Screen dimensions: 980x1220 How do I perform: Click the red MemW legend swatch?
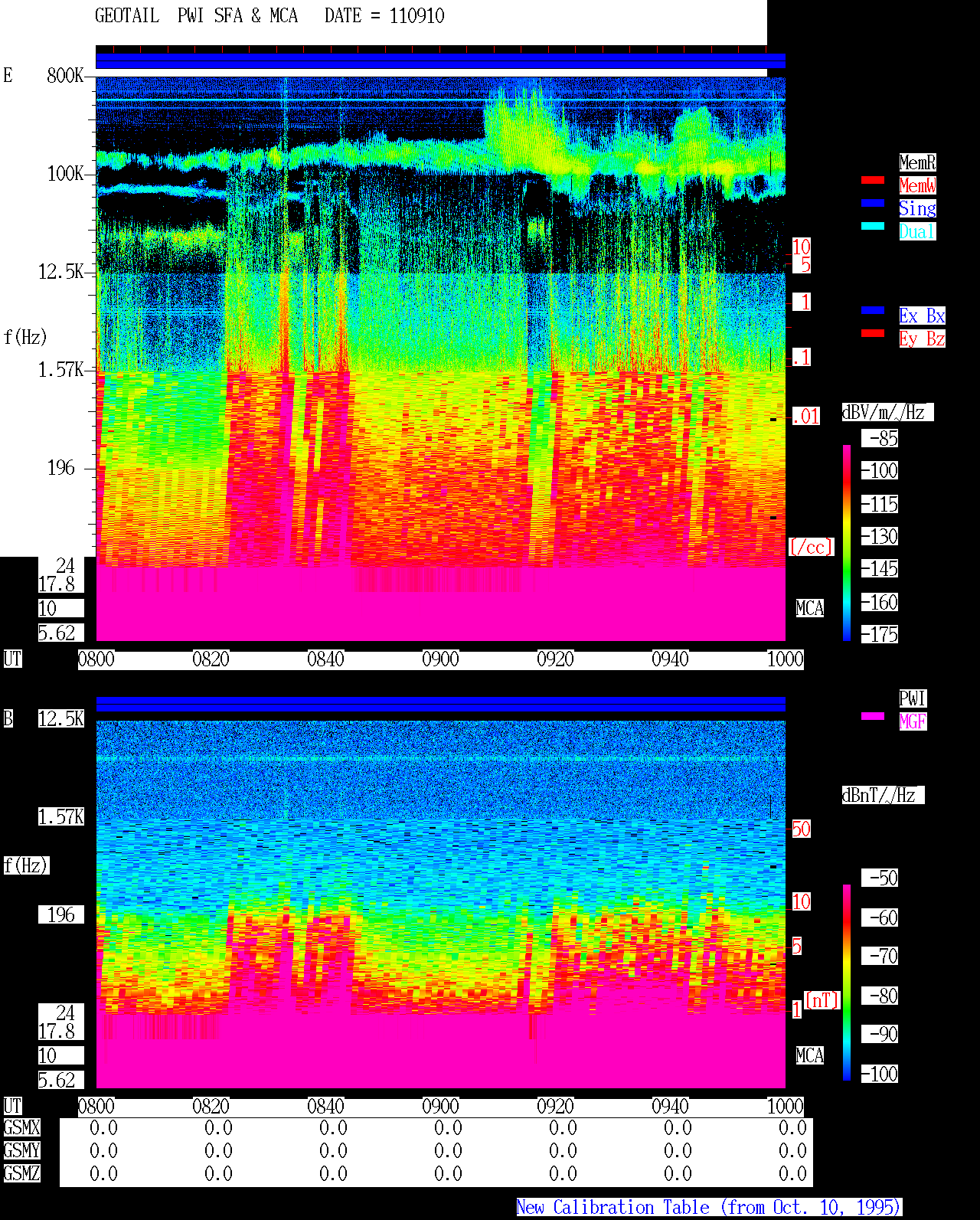tap(873, 180)
